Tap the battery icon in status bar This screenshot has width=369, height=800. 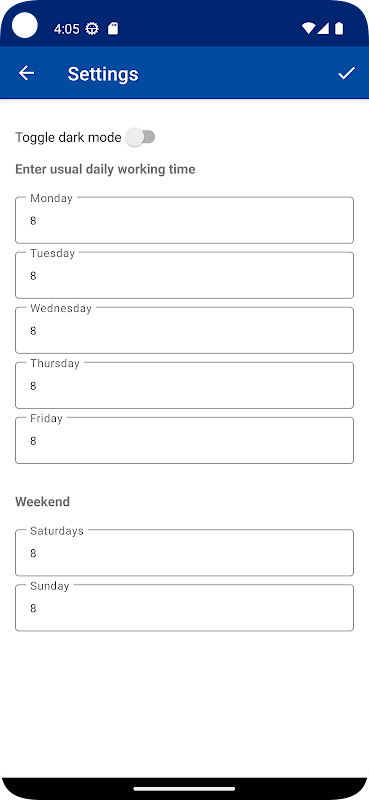(x=339, y=29)
